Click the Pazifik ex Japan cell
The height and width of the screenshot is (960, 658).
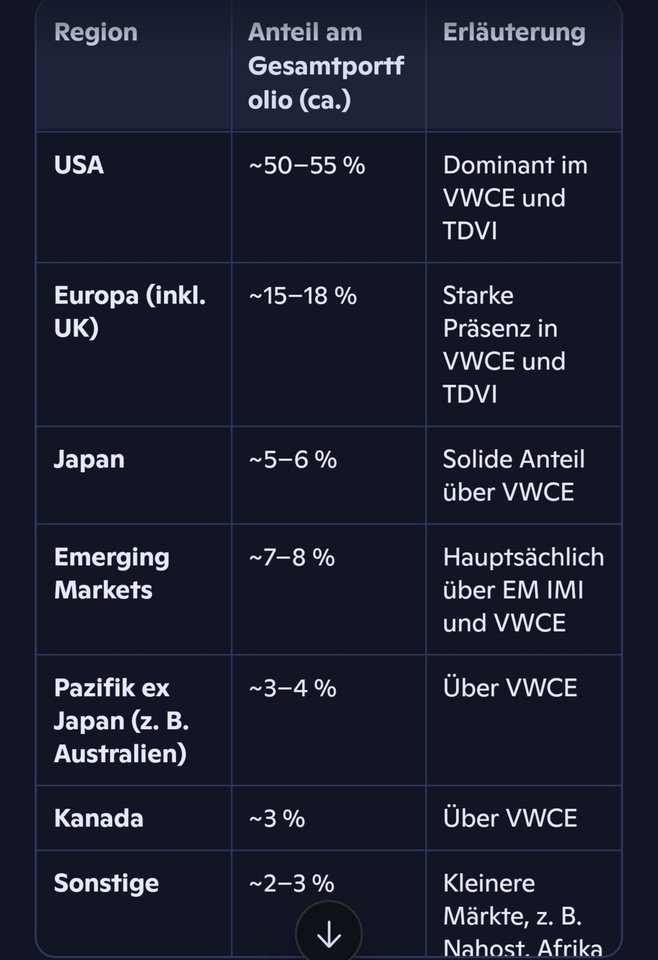point(121,720)
